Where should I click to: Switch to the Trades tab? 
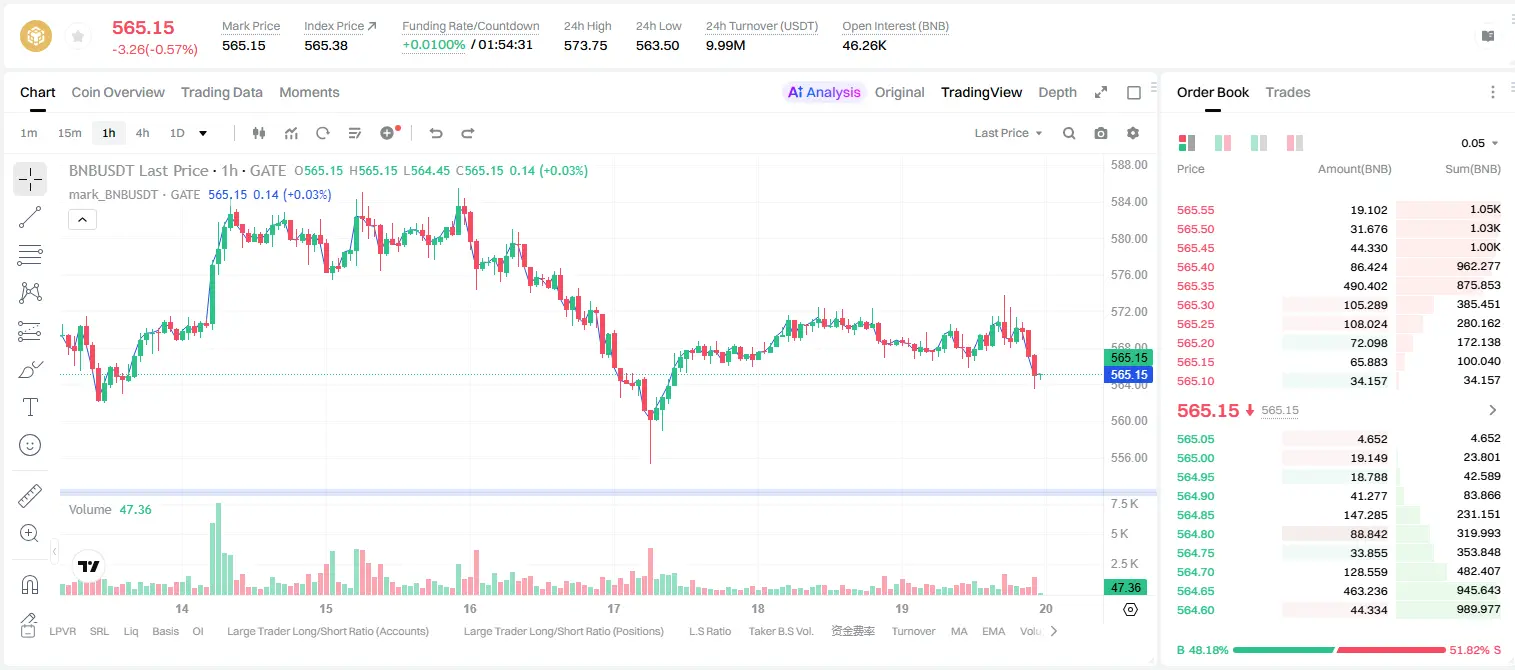[x=1287, y=92]
